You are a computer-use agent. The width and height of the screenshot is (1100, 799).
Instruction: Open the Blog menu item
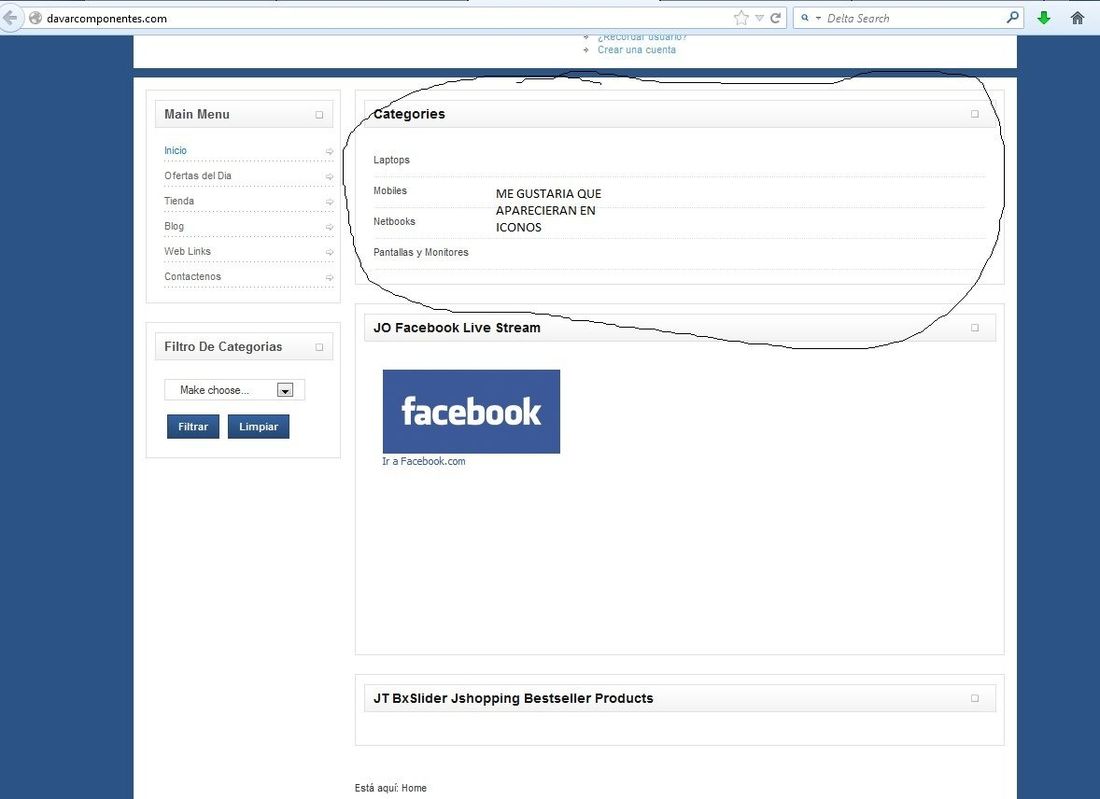click(174, 226)
